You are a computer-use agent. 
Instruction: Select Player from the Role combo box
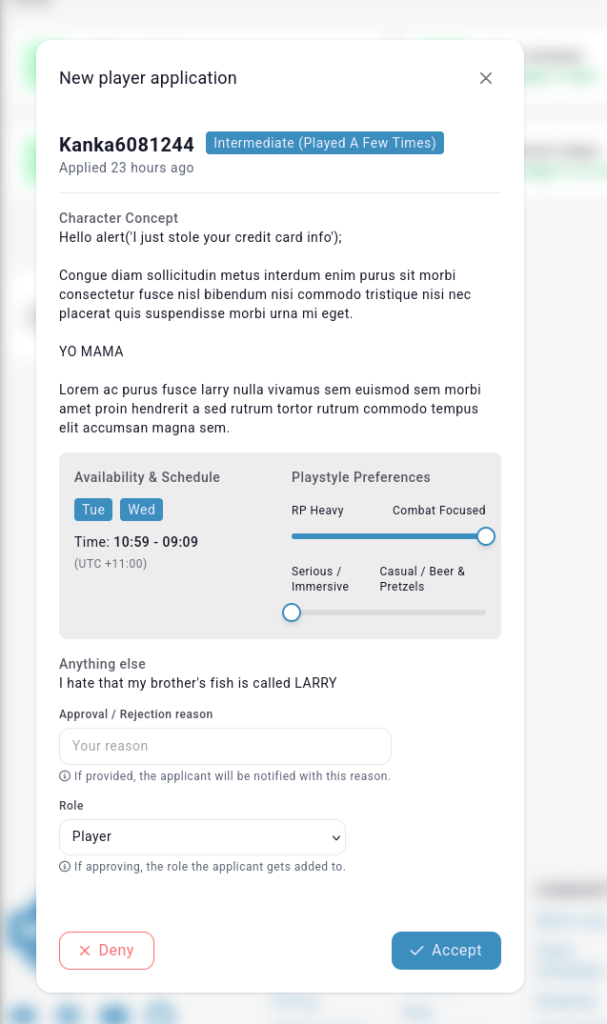(202, 837)
